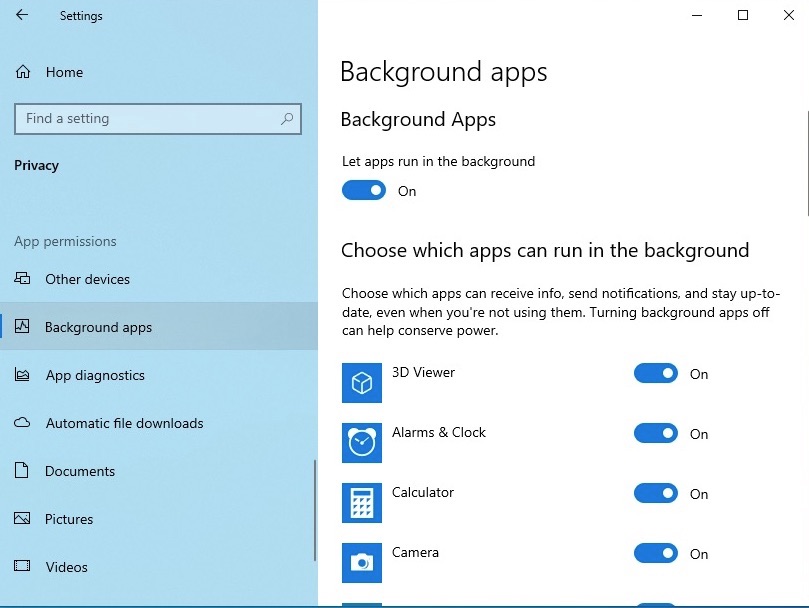The image size is (809, 608).
Task: Click the Background apps sidebar icon
Action: [22, 326]
